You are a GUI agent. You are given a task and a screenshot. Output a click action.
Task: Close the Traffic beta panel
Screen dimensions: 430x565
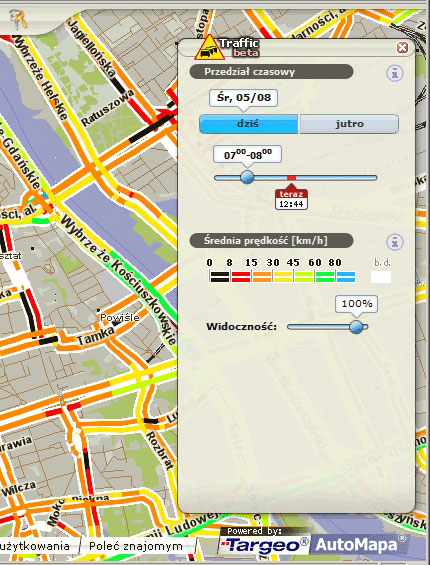click(402, 48)
